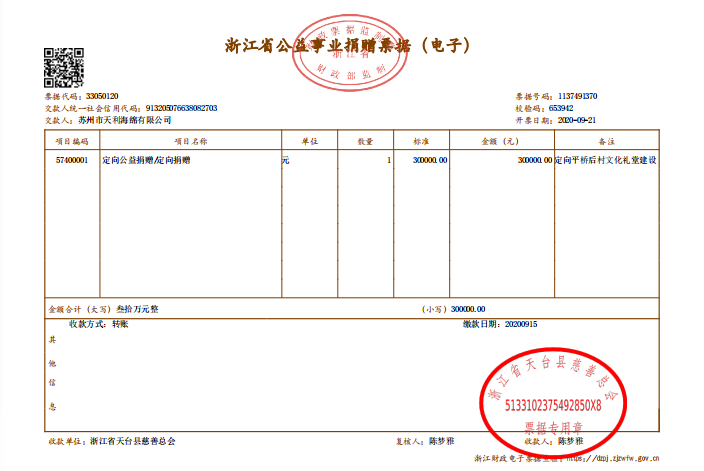This screenshot has height=471, width=704.
Task: Click the QR code on the receipt
Action: click(x=64, y=67)
